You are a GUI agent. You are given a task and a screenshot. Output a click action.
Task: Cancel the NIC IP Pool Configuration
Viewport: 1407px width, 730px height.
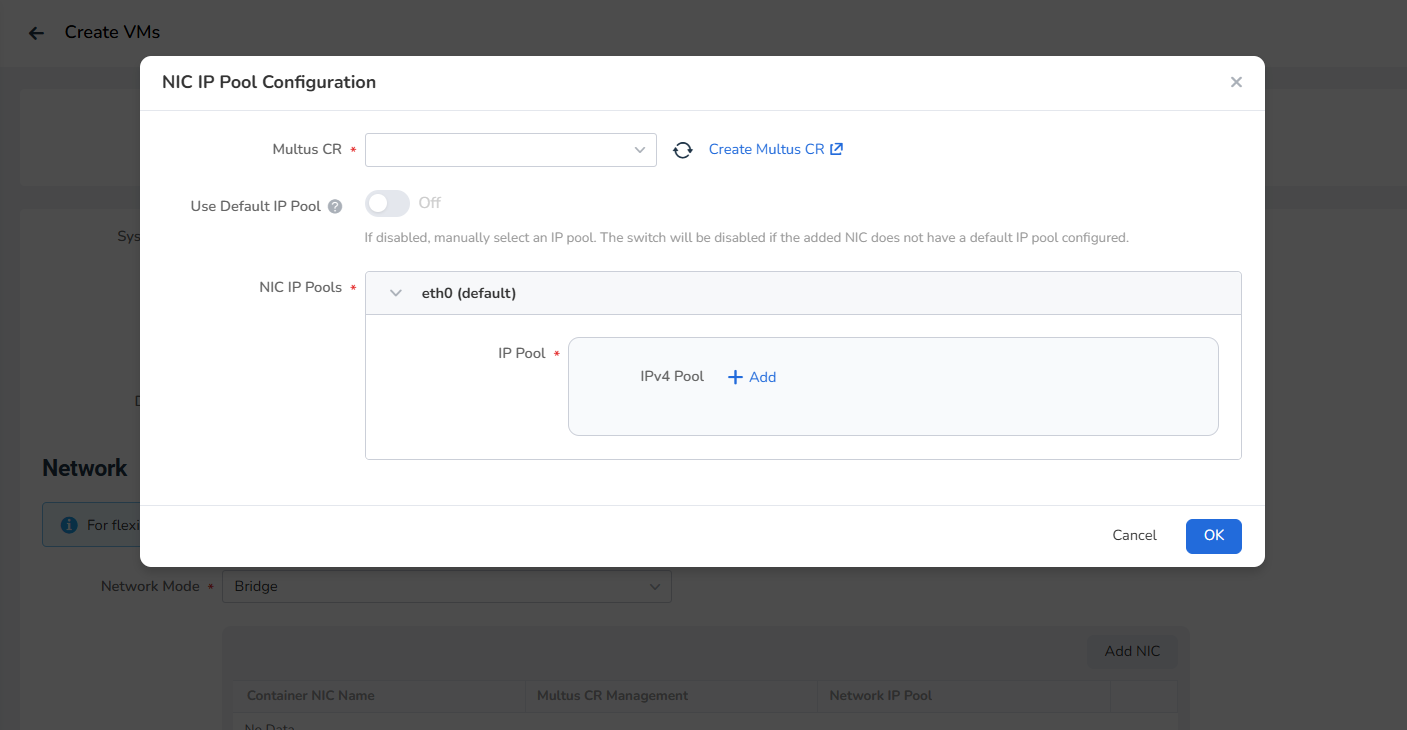point(1134,535)
